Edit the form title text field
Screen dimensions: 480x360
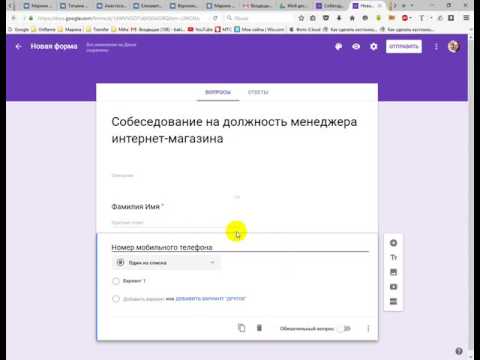(x=234, y=130)
